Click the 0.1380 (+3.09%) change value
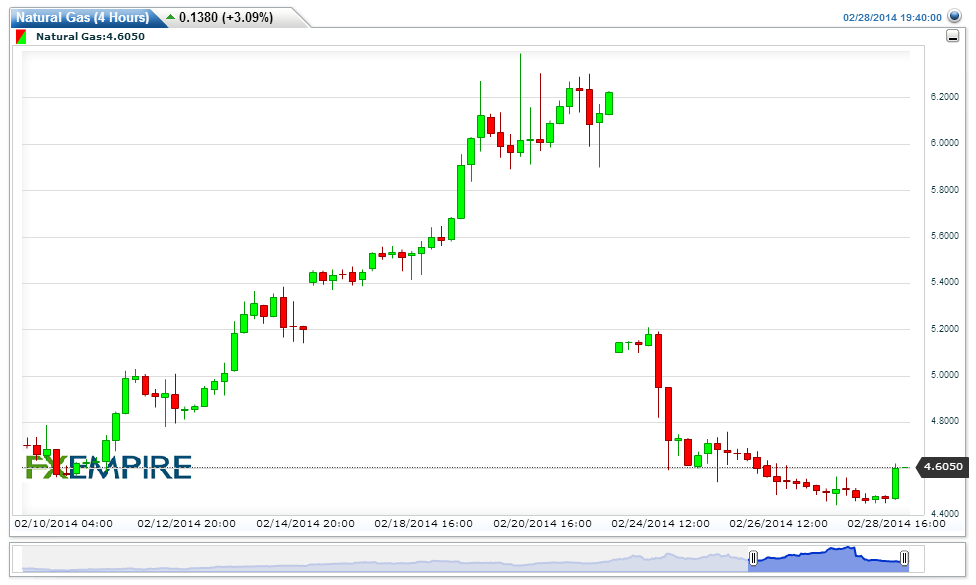 tap(226, 17)
